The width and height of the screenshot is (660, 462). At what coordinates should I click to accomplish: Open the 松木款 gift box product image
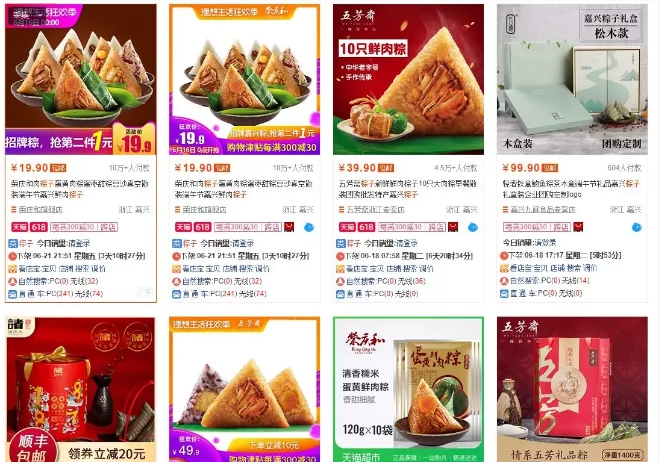click(x=572, y=80)
